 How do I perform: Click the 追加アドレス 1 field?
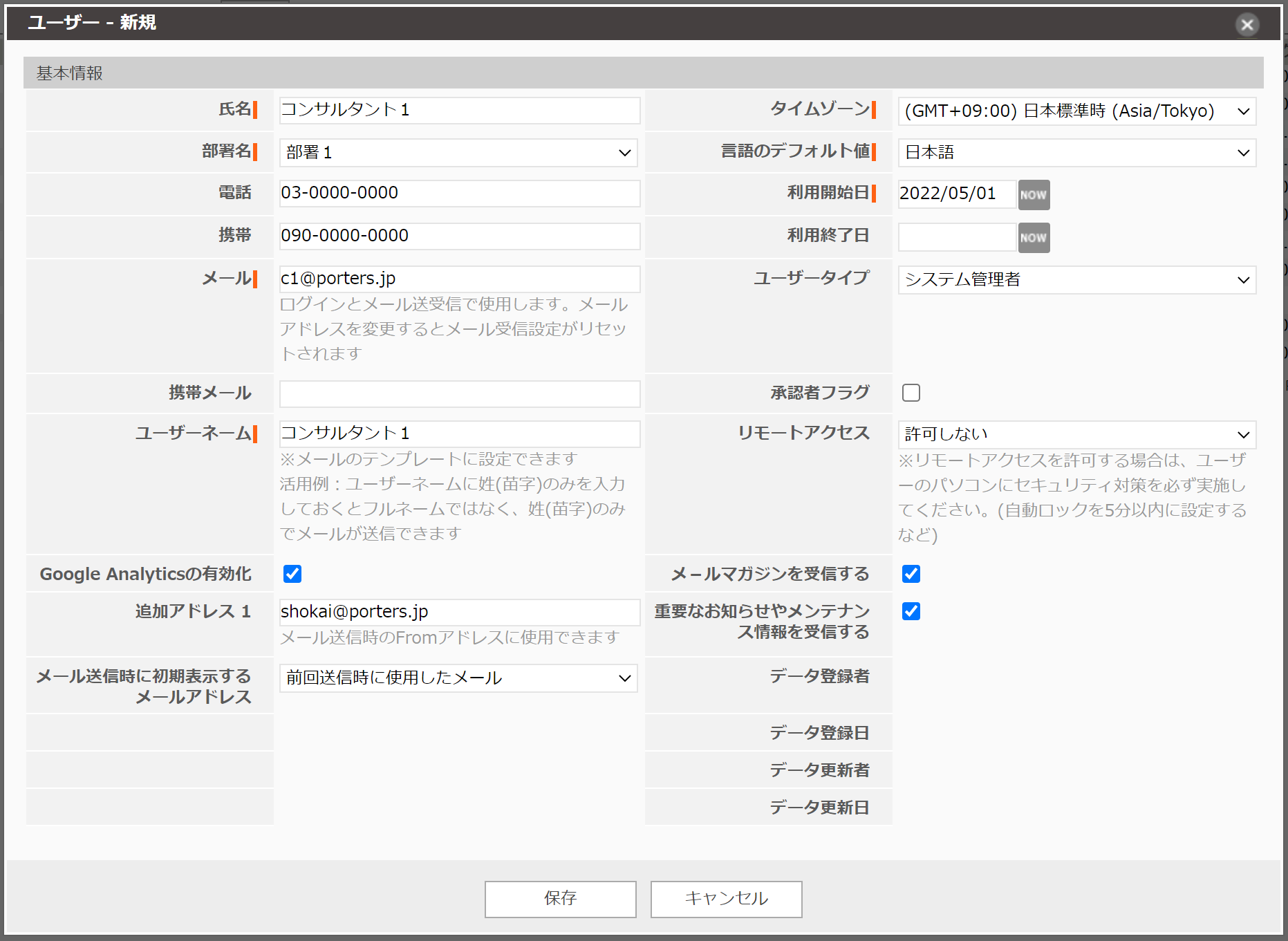(x=459, y=612)
